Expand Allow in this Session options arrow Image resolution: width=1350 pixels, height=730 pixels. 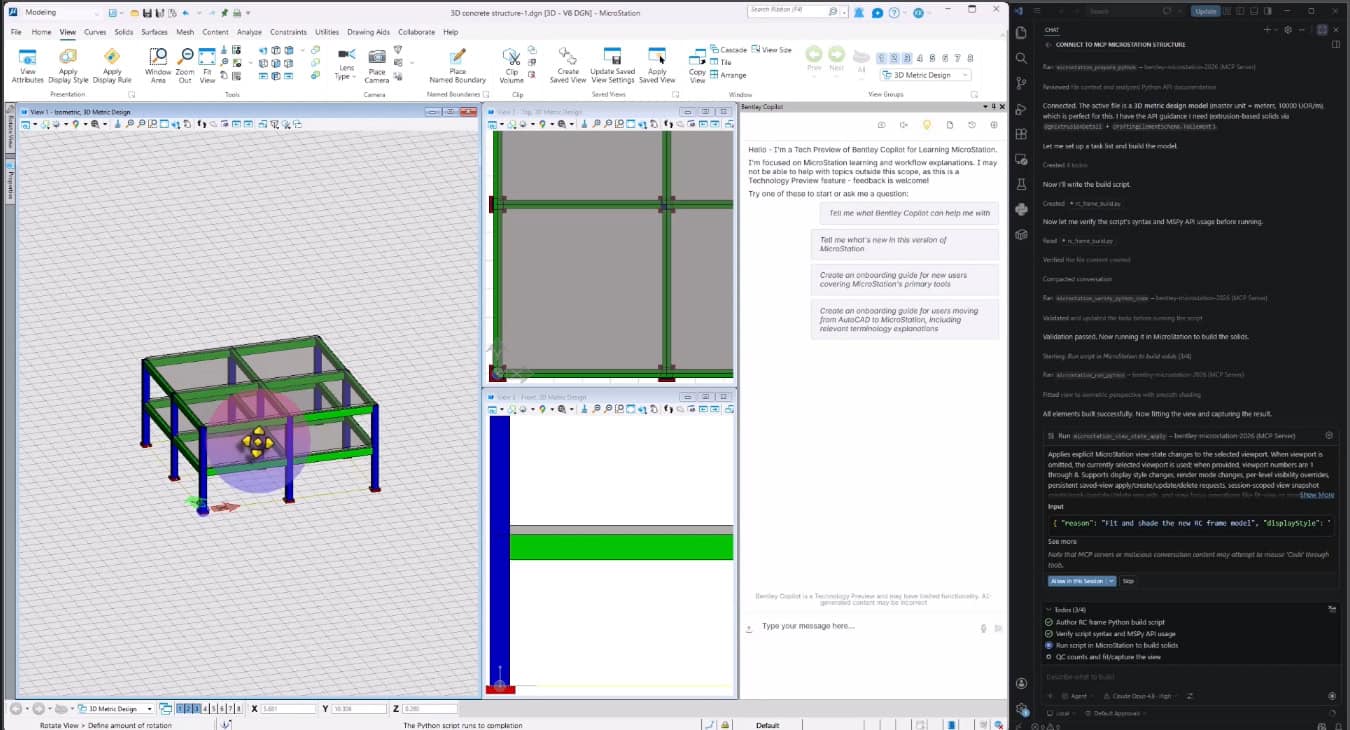[1112, 581]
